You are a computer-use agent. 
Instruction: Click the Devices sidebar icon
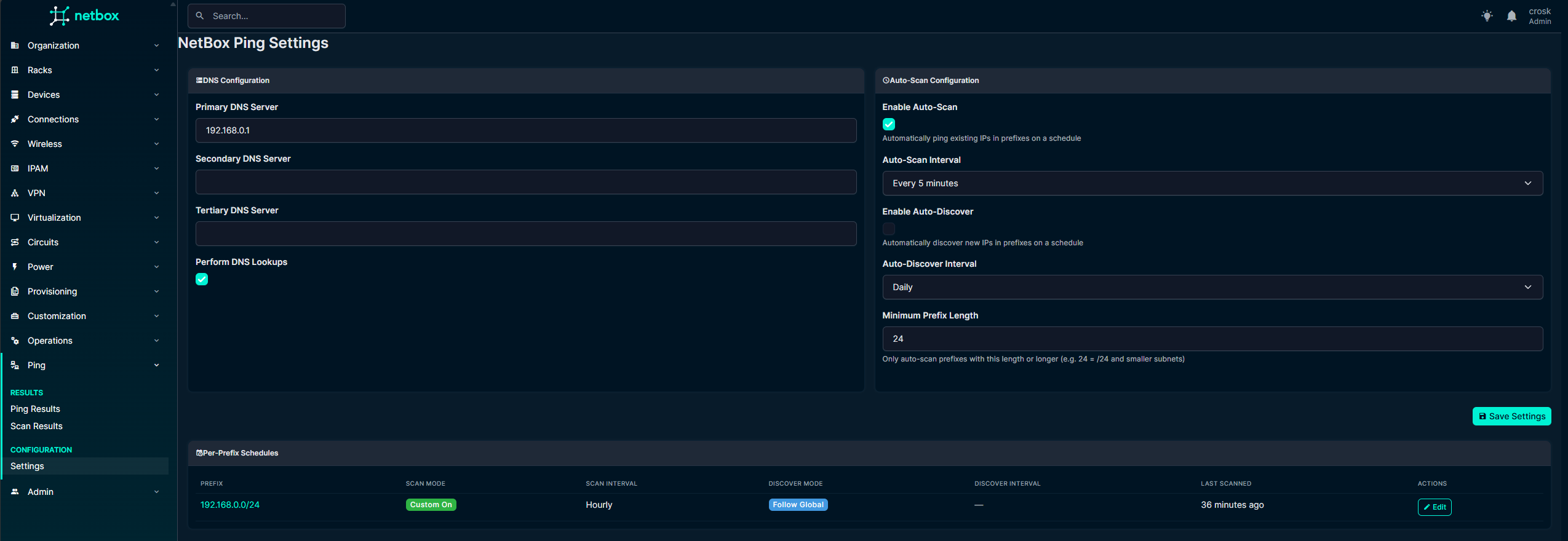point(15,95)
